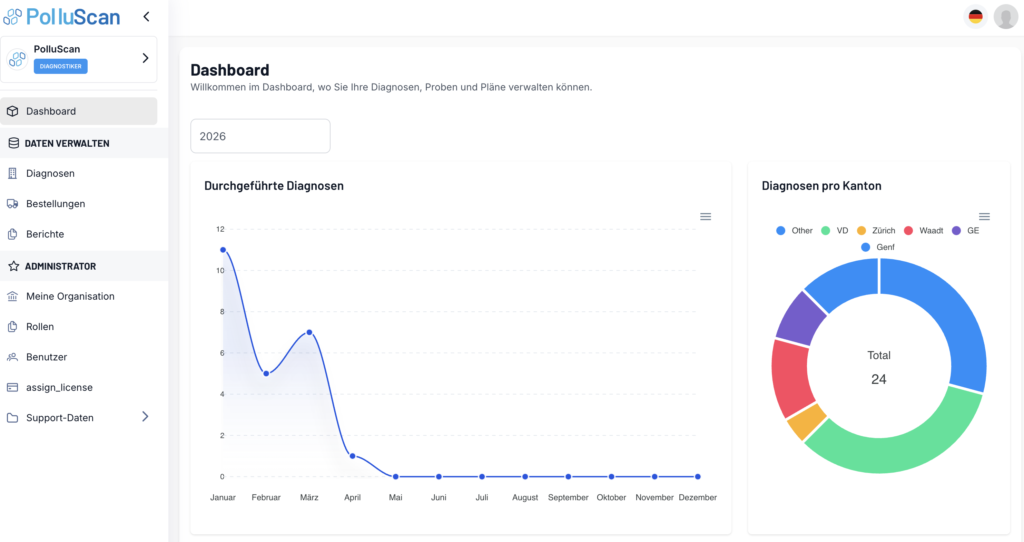
Task: Open the Durchgeführte Diagnosen chart hamburger menu
Action: click(x=705, y=216)
